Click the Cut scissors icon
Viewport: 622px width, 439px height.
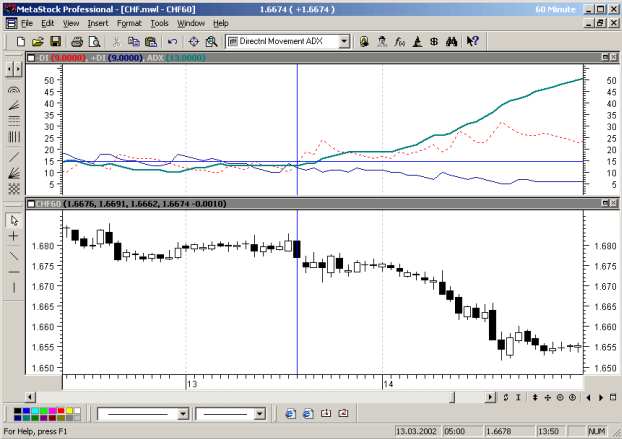[x=116, y=41]
